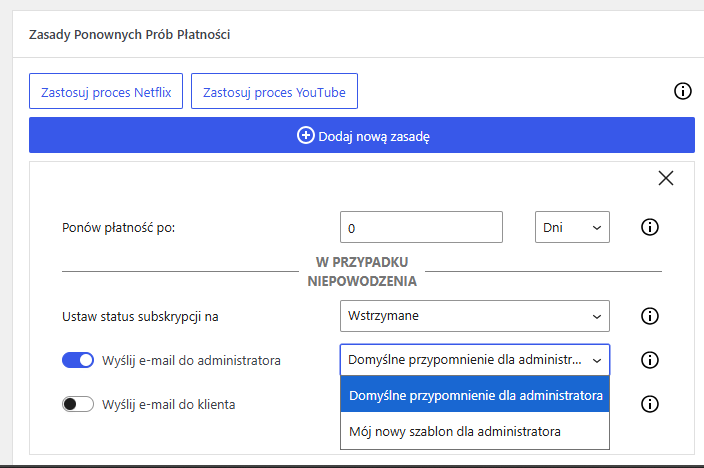Select Domyślne przypomnienie dla administratora option
This screenshot has width=704, height=468.
point(475,395)
